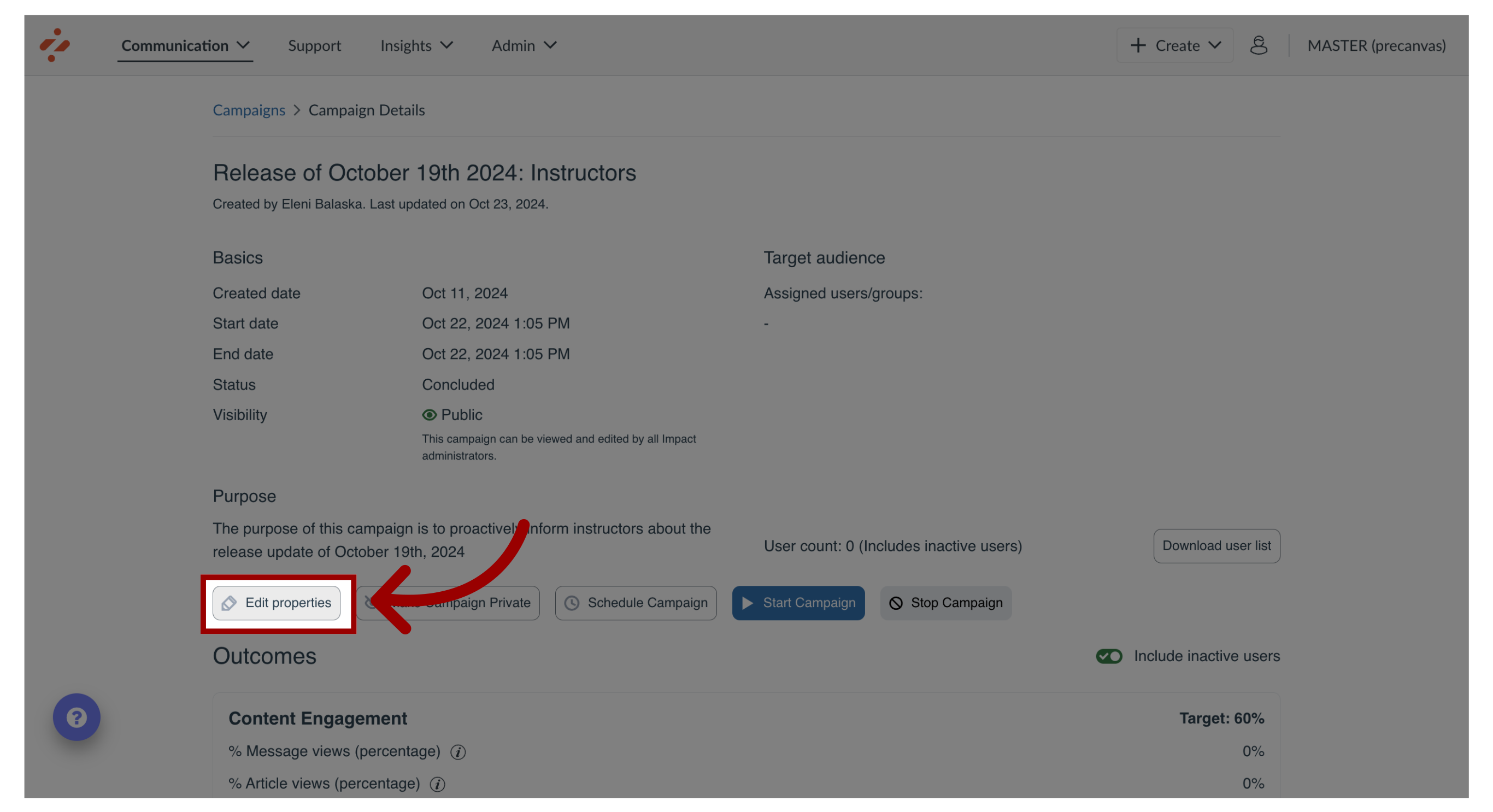Viewport: 1493px width, 812px height.
Task: Click the Assigned users/groups label
Action: [843, 293]
